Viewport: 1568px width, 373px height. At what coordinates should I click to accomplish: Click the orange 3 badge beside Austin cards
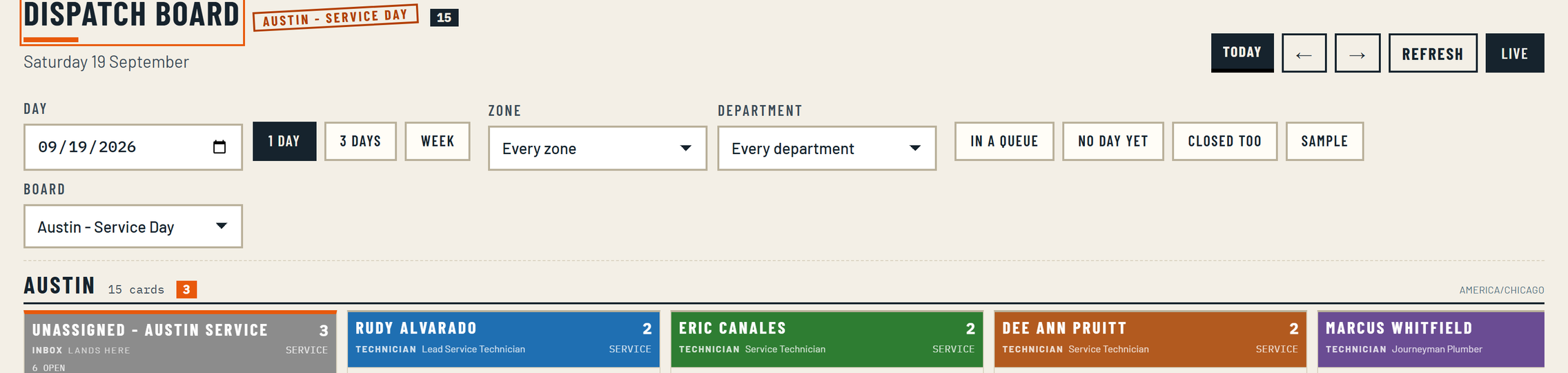(186, 289)
